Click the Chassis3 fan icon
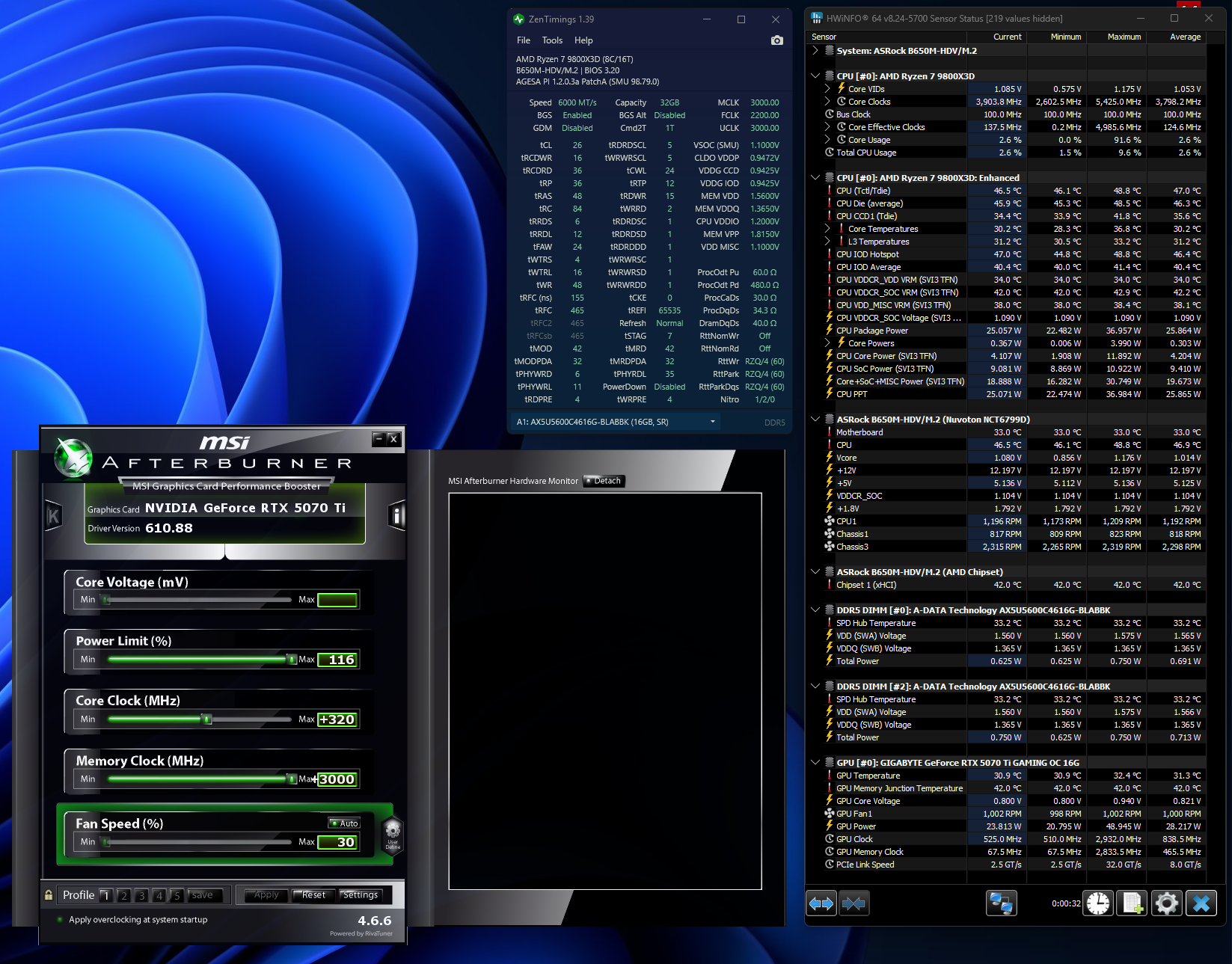The width and height of the screenshot is (1232, 964). 830,547
